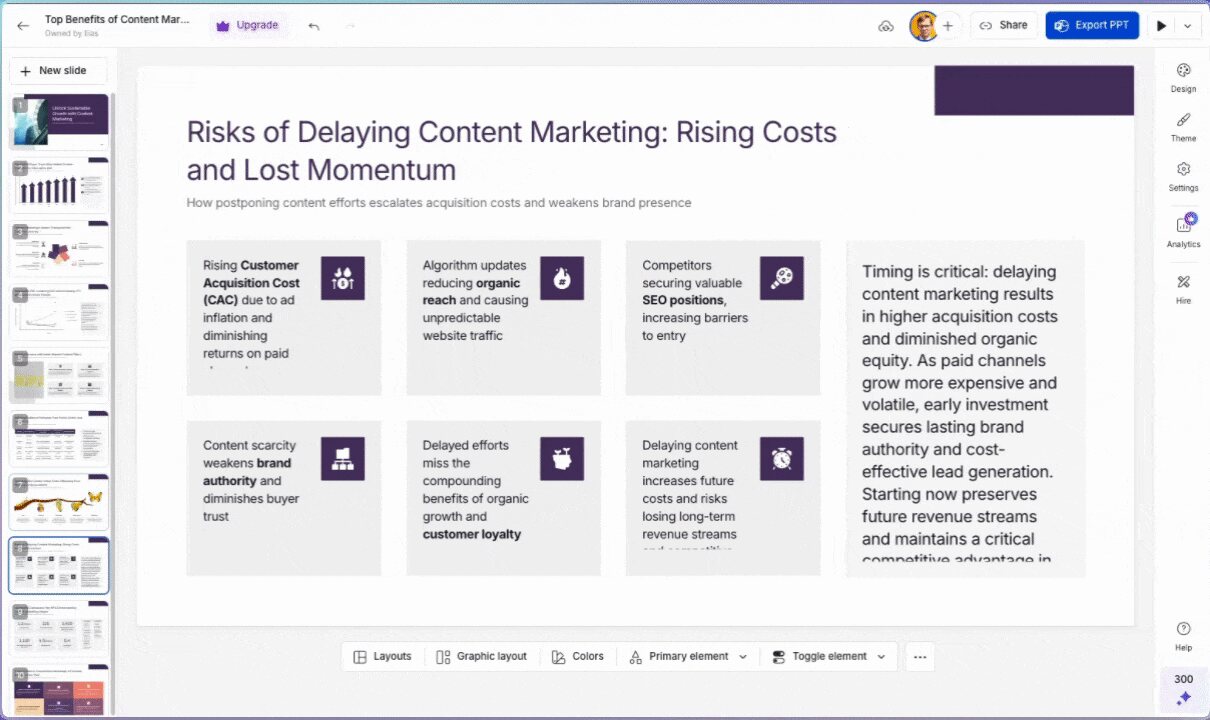
Task: Select slide 5 thumbnail
Action: pos(60,375)
